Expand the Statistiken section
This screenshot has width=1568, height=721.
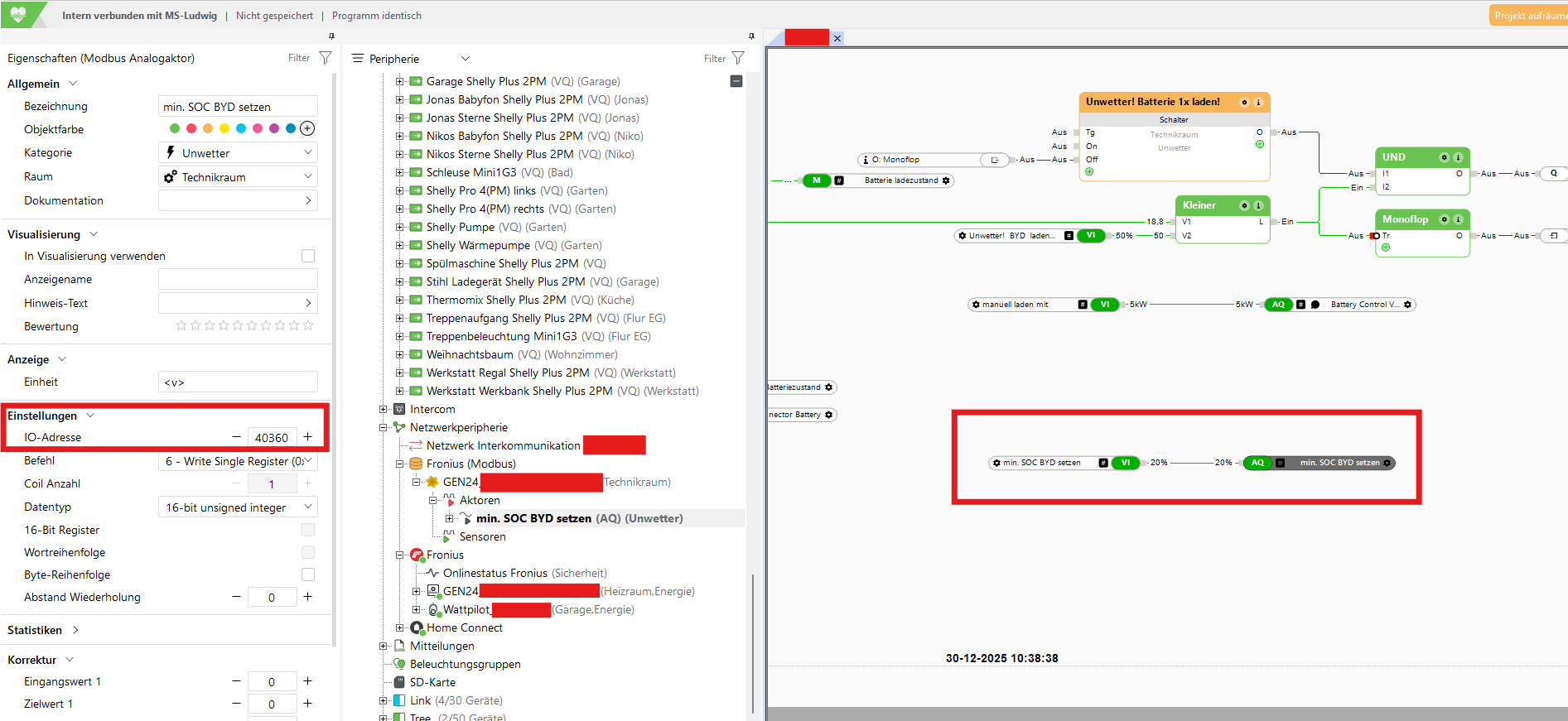click(43, 630)
